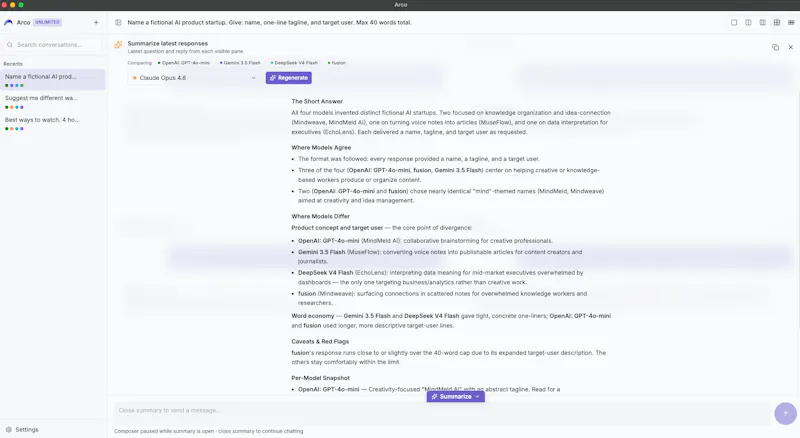Open 'Name a fictional AI prod...' conversation
The image size is (800, 438).
tap(53, 80)
